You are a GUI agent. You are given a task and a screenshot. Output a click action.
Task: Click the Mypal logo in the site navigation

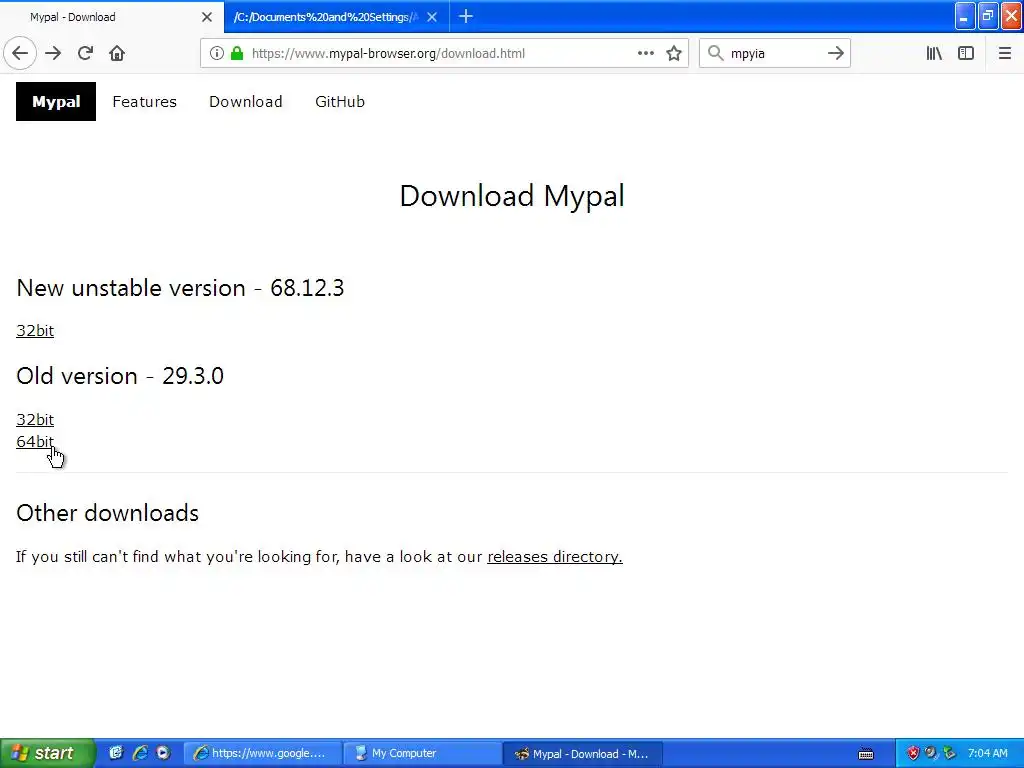(x=56, y=102)
